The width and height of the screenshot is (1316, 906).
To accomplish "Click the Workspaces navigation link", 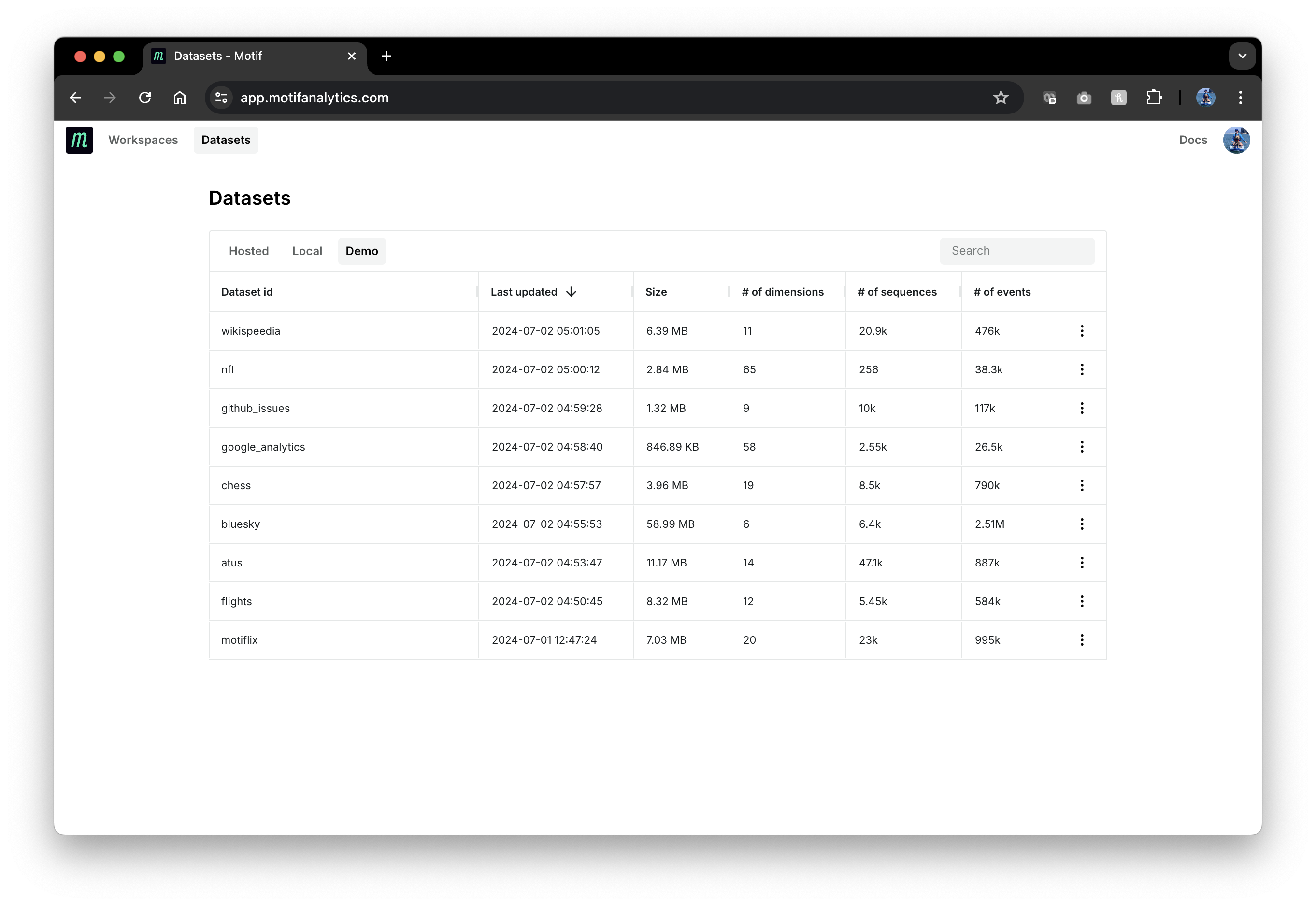I will coord(143,140).
